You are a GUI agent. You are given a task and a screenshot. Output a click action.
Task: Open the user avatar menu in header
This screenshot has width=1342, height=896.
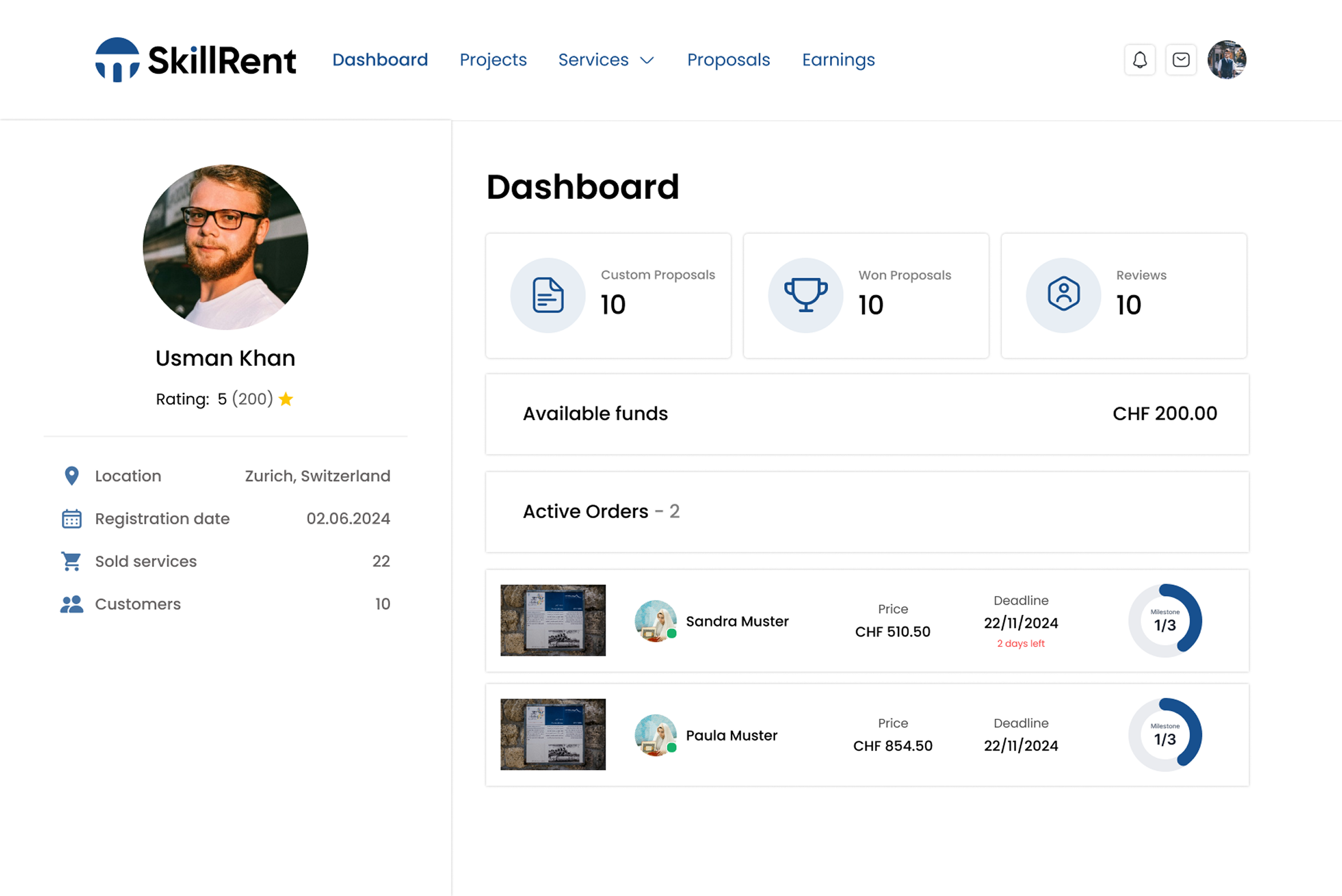point(1227,60)
